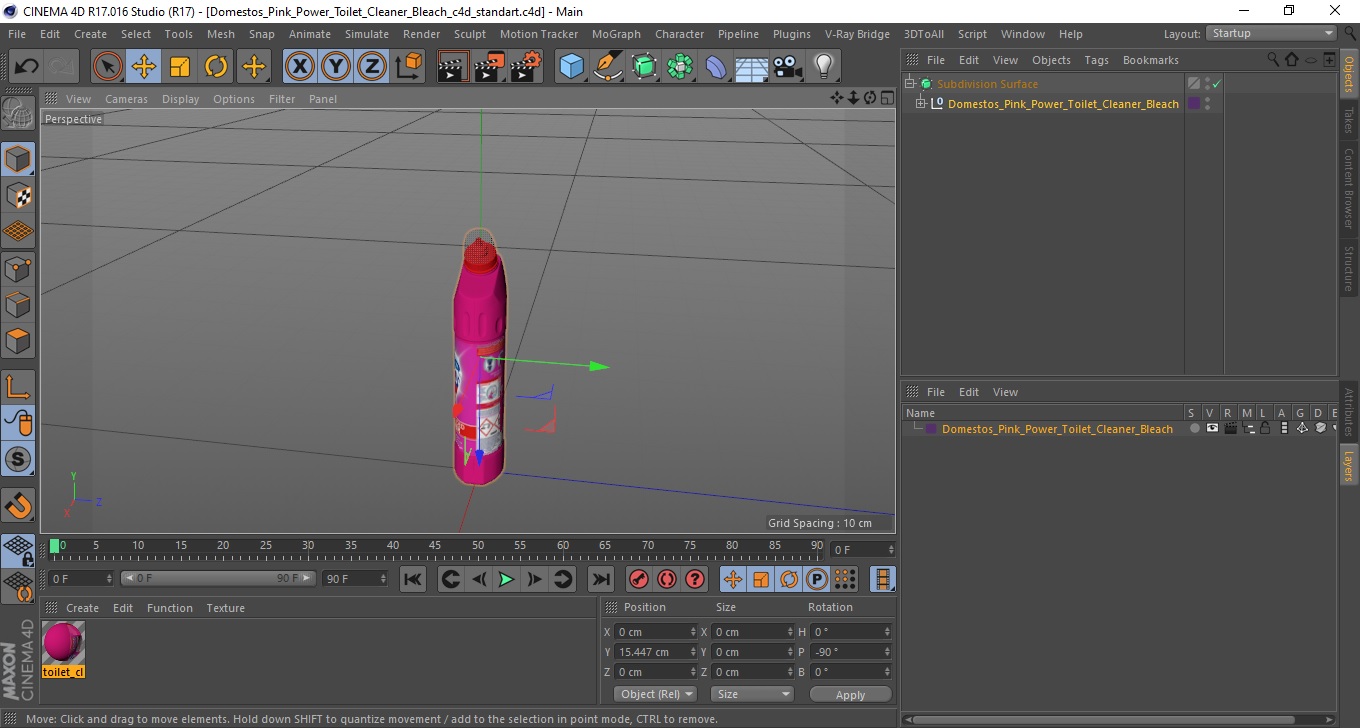
Task: Expand the Domestos object in Objects tree
Action: click(921, 103)
